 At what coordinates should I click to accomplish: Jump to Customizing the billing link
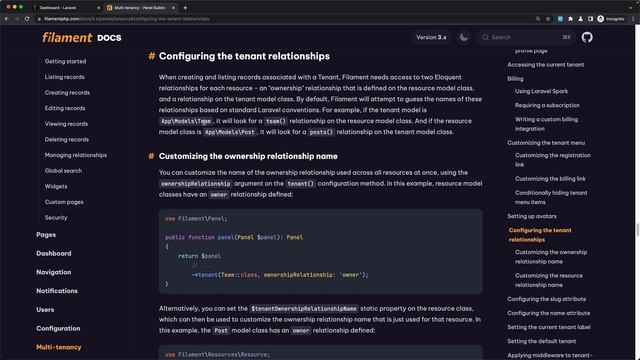tap(550, 179)
